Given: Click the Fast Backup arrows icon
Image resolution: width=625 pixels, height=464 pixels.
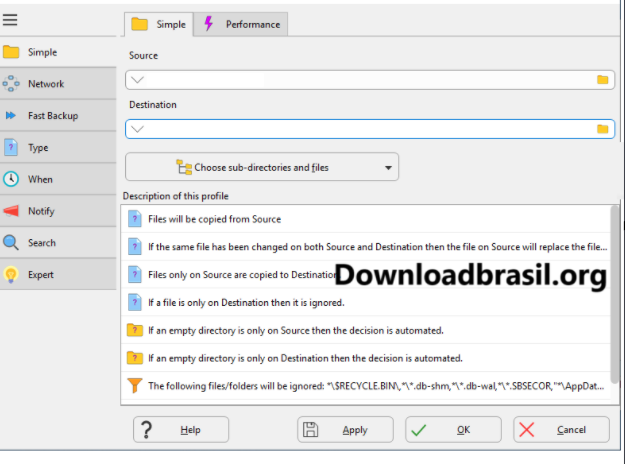Looking at the screenshot, I should point(11,116).
